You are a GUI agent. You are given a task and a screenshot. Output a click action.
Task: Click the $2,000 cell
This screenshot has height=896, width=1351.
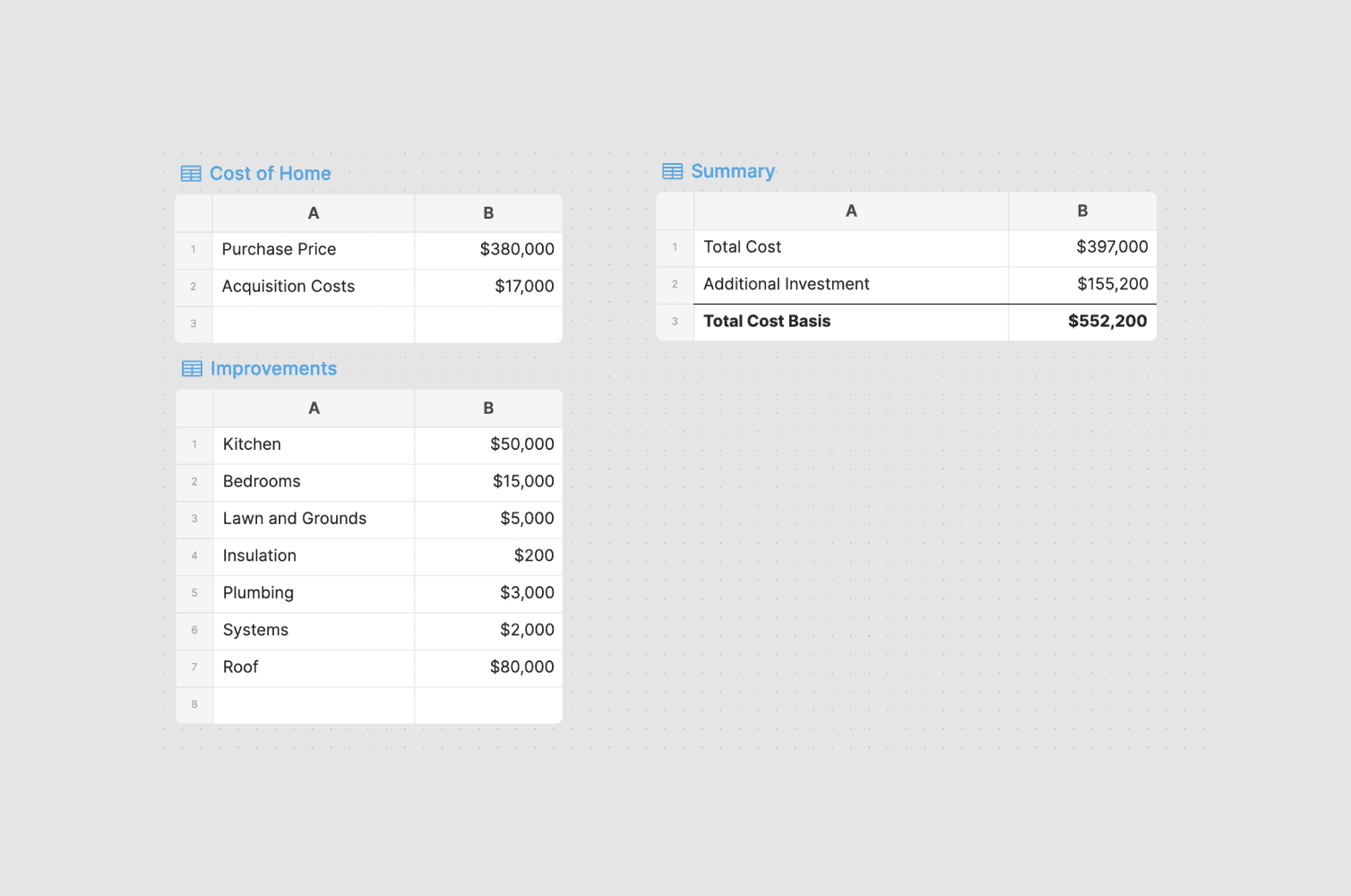tap(488, 631)
